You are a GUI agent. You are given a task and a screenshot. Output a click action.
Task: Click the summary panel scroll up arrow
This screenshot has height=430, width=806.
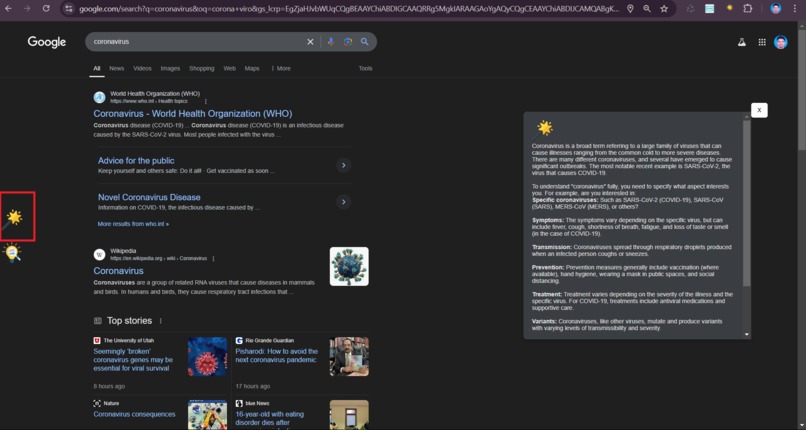pyautogui.click(x=746, y=116)
